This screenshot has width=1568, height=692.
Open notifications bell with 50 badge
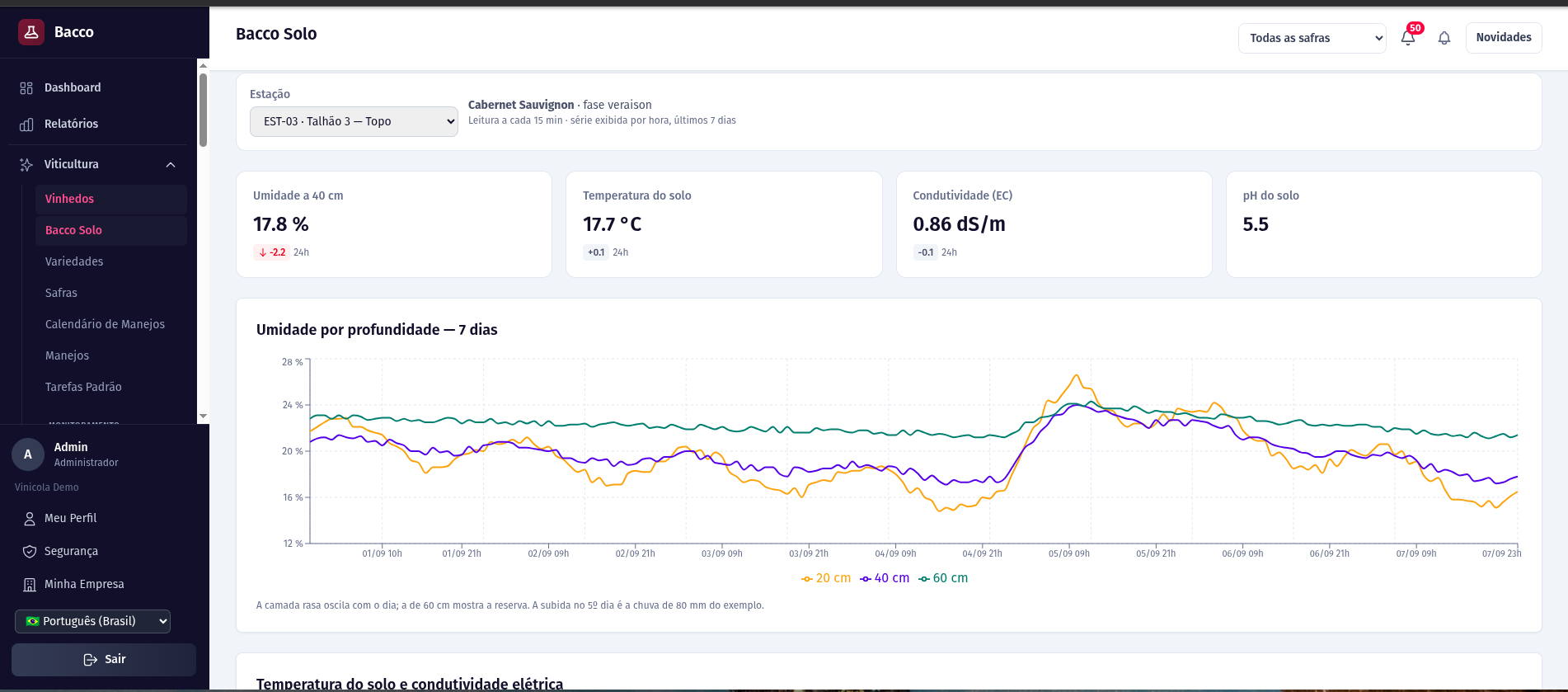[1409, 37]
